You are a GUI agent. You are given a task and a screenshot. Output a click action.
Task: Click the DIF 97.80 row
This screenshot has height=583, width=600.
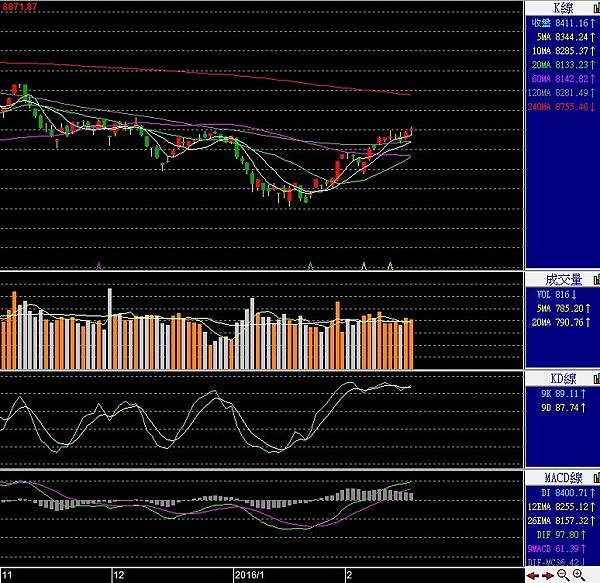(x=561, y=534)
